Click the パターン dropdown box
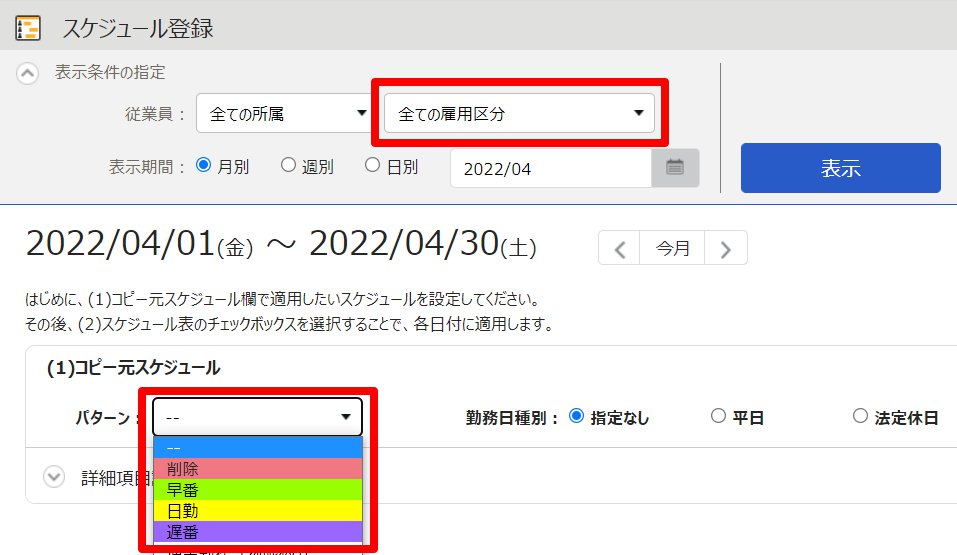 pyautogui.click(x=257, y=417)
